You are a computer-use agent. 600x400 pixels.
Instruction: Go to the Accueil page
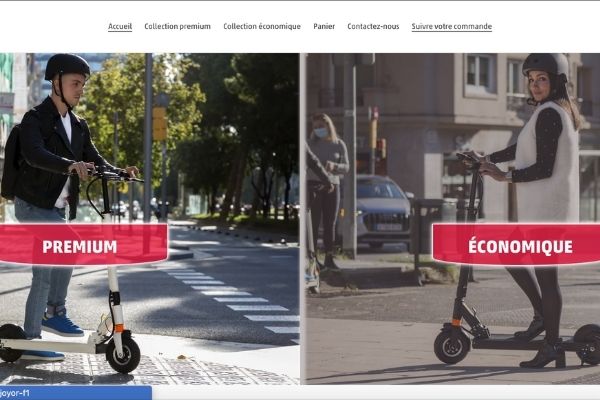click(x=120, y=26)
